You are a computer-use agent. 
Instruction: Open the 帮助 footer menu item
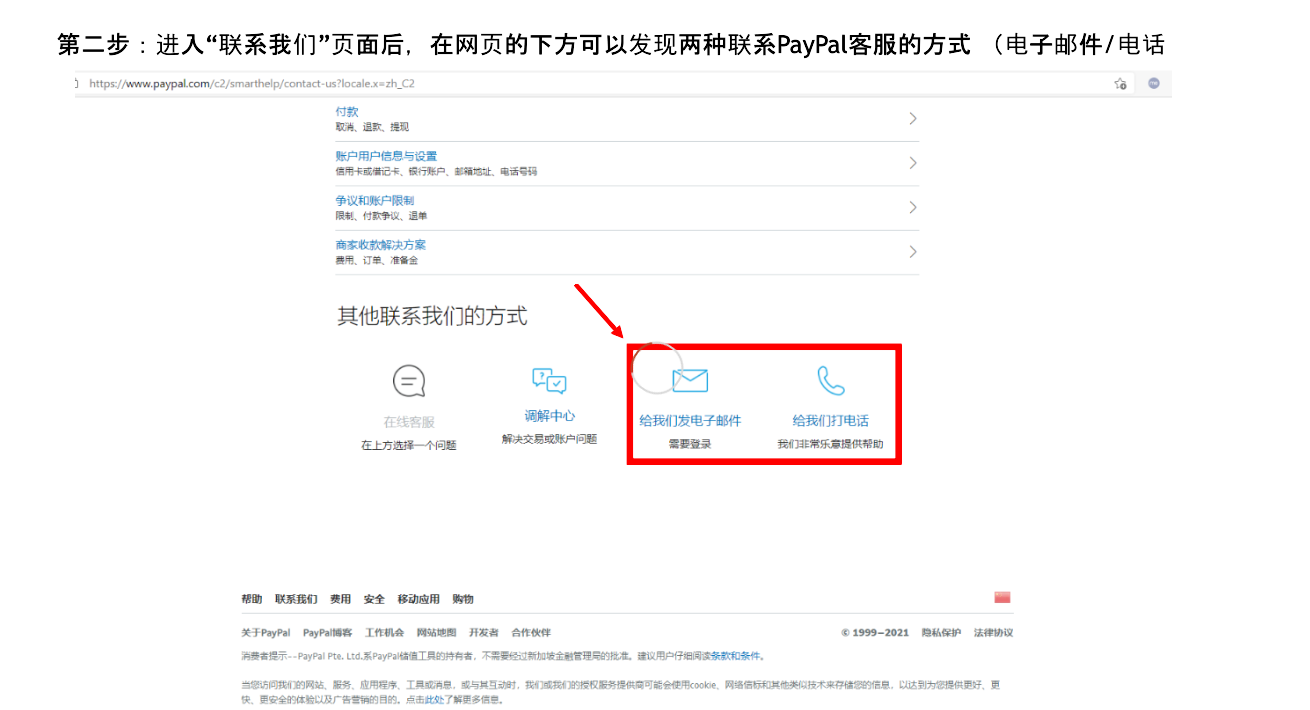pos(253,598)
